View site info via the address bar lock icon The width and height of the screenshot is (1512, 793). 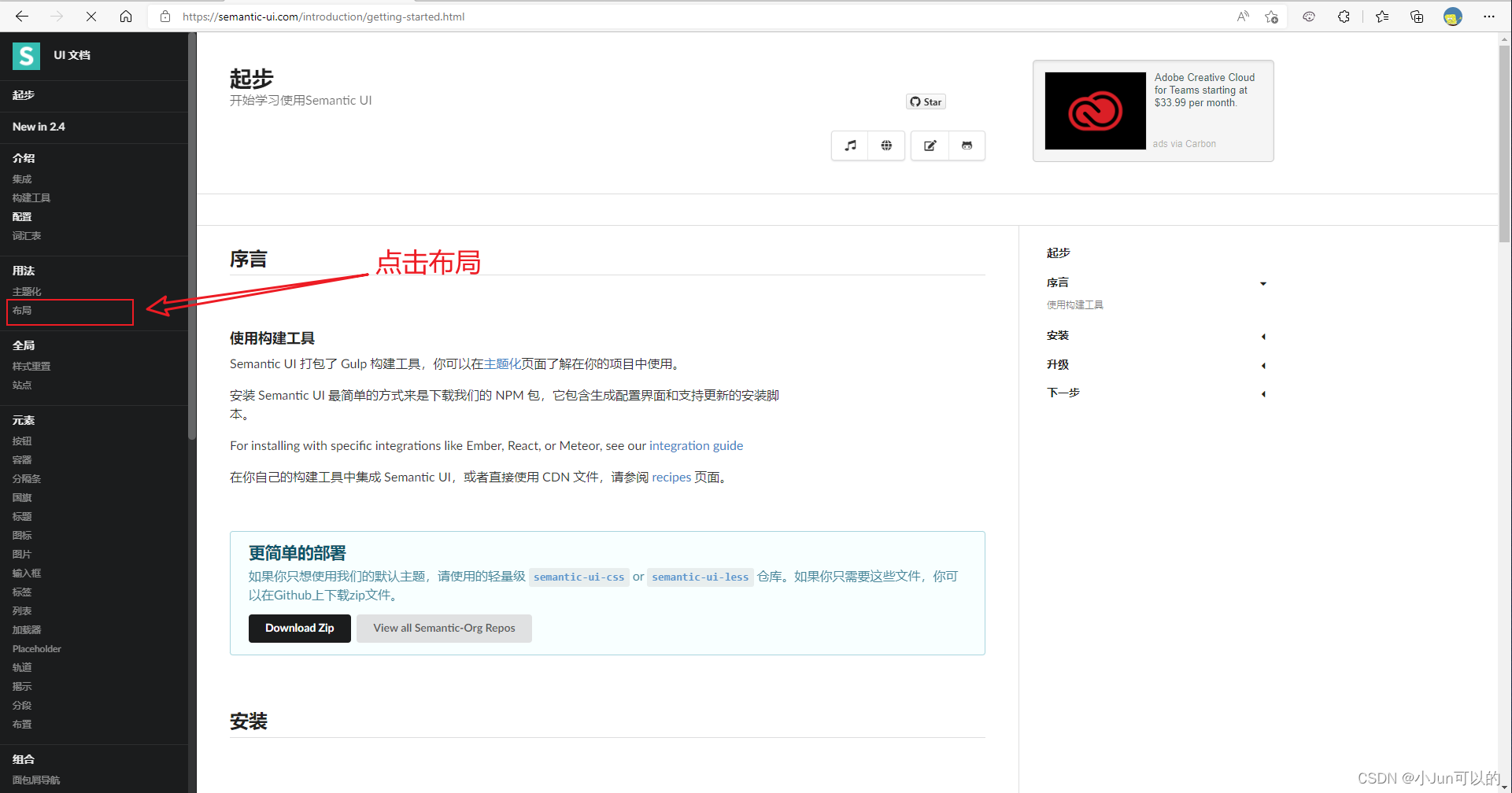(165, 17)
